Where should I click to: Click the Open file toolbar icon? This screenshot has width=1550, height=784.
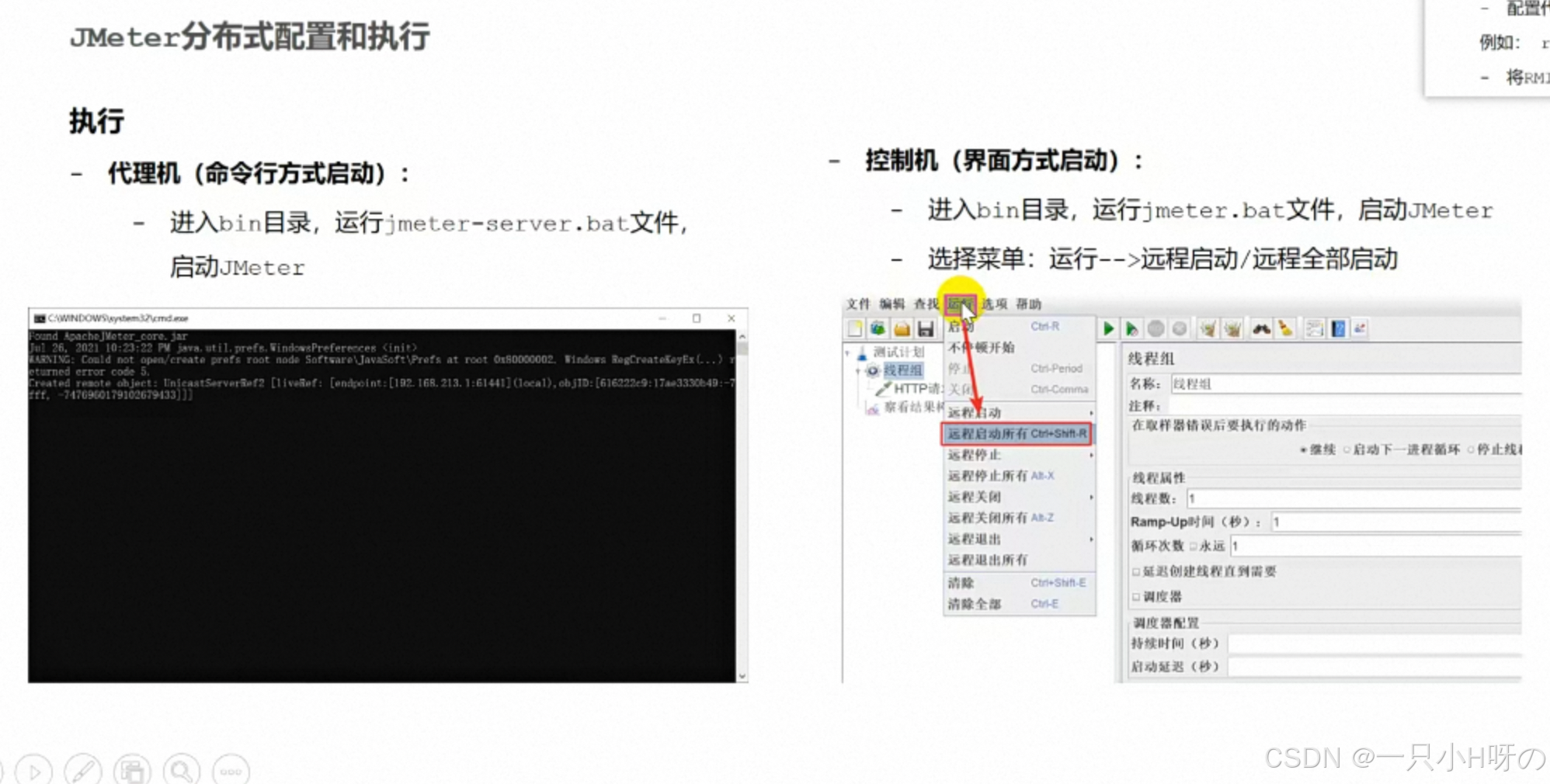tap(902, 328)
